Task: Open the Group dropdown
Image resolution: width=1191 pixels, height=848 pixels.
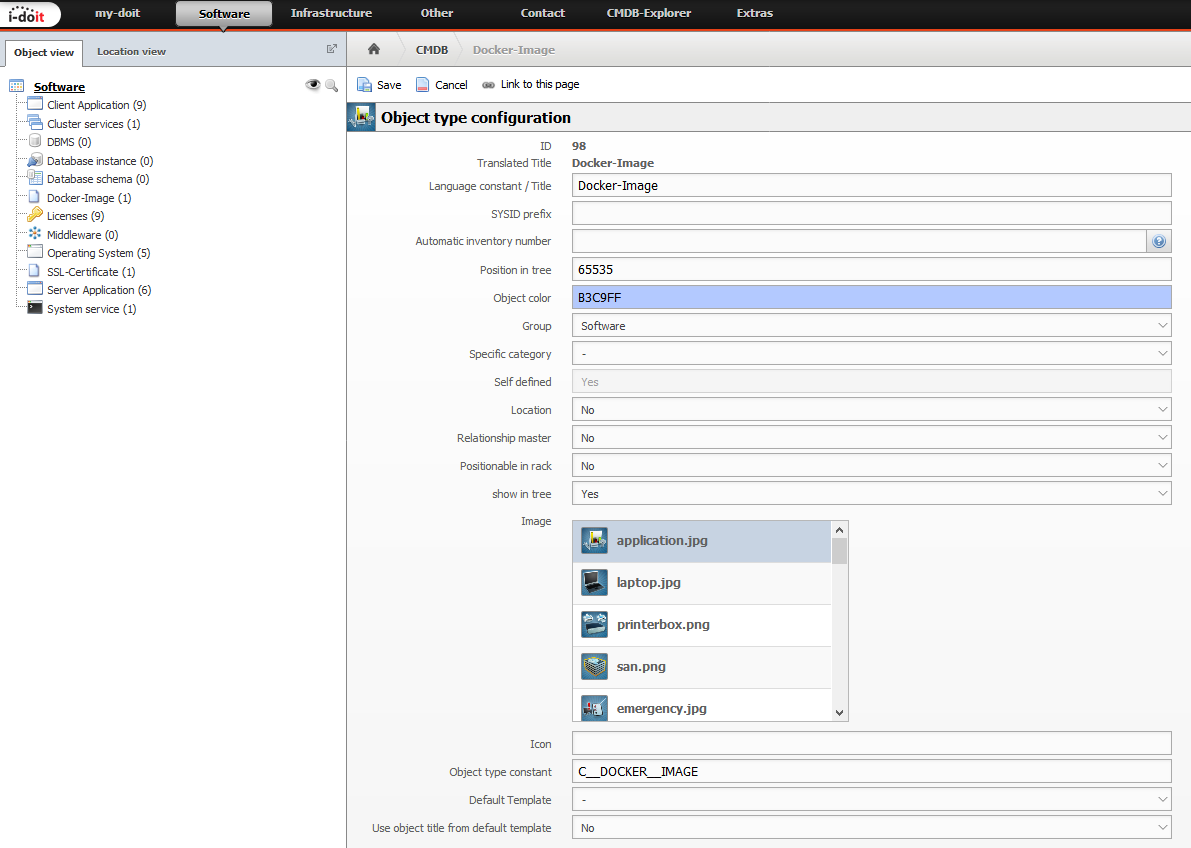Action: tap(871, 326)
